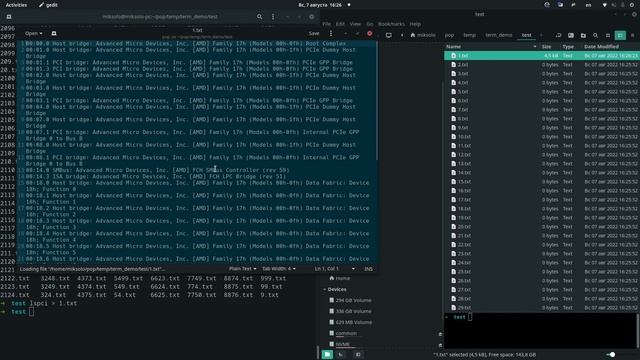Click the search icon in the terminal header
The image size is (640, 360).
coord(259,17)
